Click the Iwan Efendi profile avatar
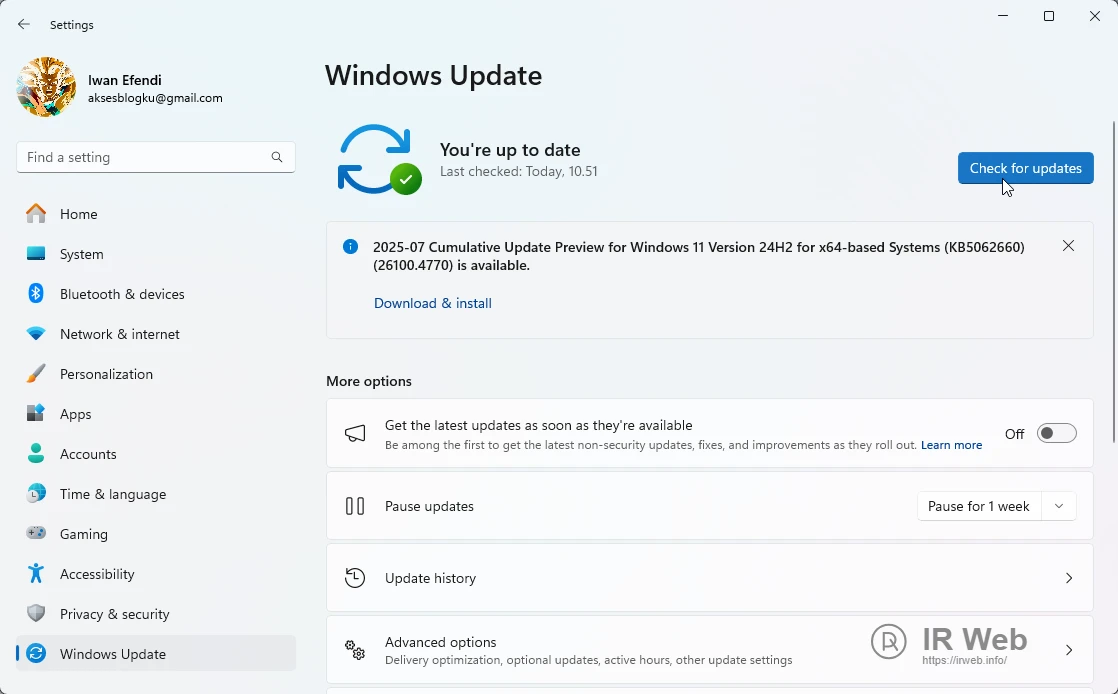The width and height of the screenshot is (1118, 694). pyautogui.click(x=46, y=87)
